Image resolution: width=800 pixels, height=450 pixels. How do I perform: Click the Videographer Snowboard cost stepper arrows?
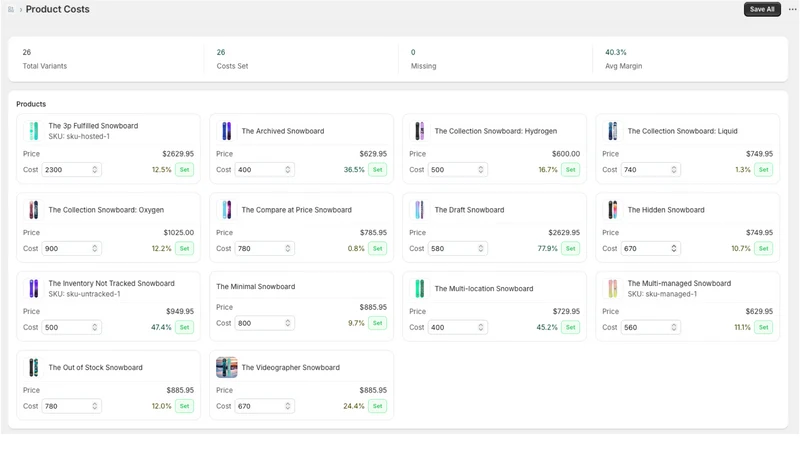288,406
